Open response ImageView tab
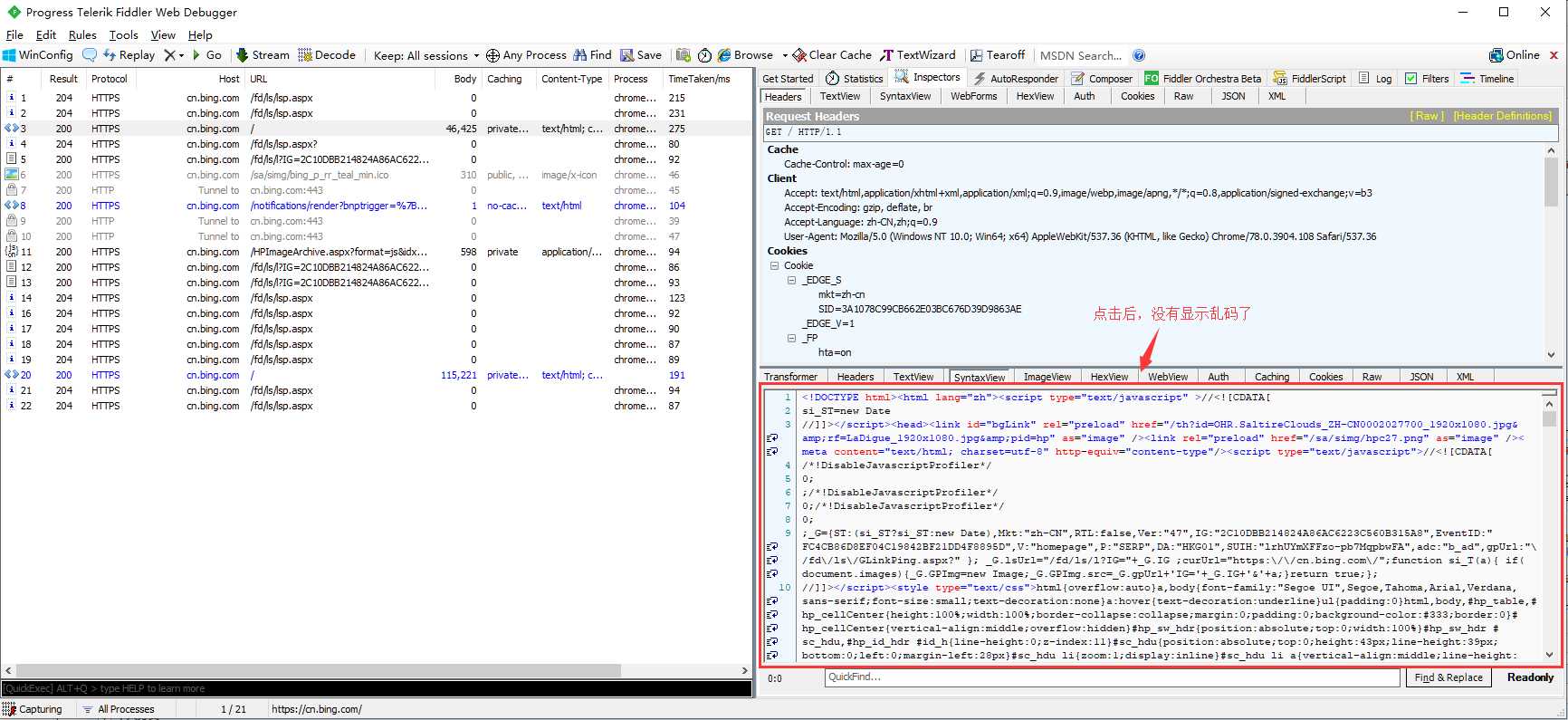The image size is (1568, 720). click(x=1047, y=377)
